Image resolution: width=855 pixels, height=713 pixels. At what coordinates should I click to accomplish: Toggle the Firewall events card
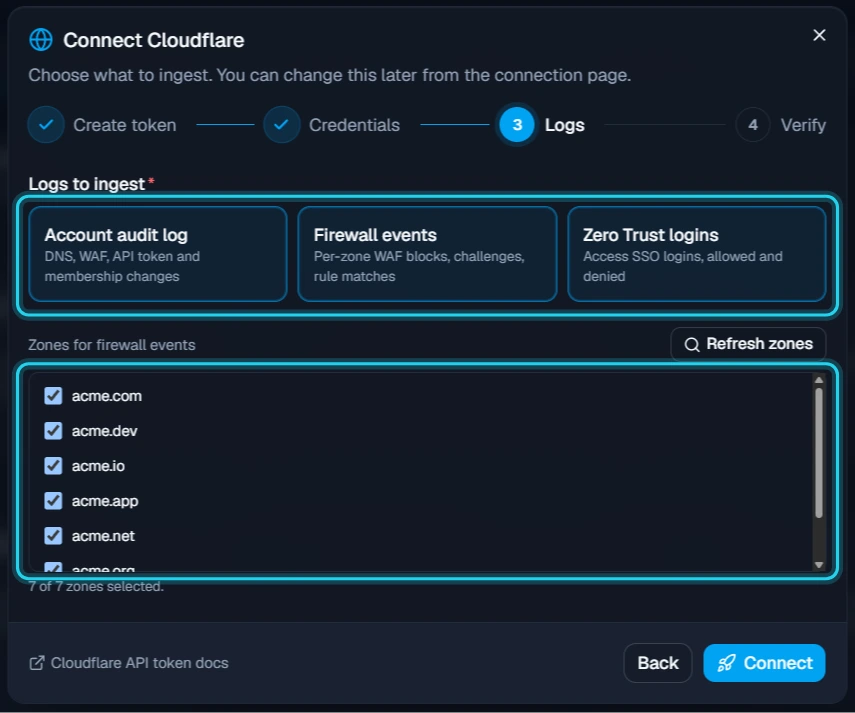tap(428, 253)
